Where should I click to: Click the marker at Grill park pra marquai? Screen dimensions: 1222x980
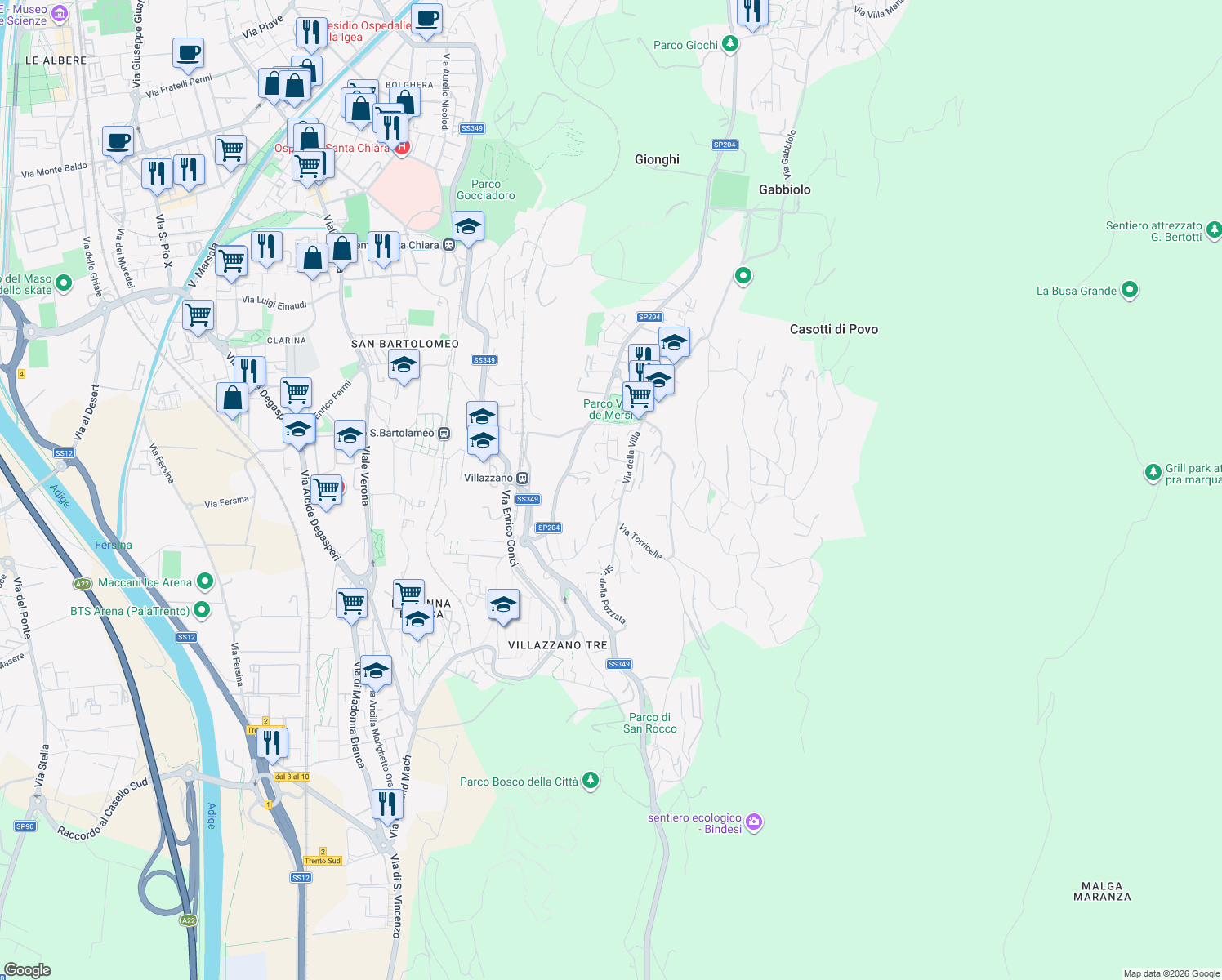pos(1153,472)
